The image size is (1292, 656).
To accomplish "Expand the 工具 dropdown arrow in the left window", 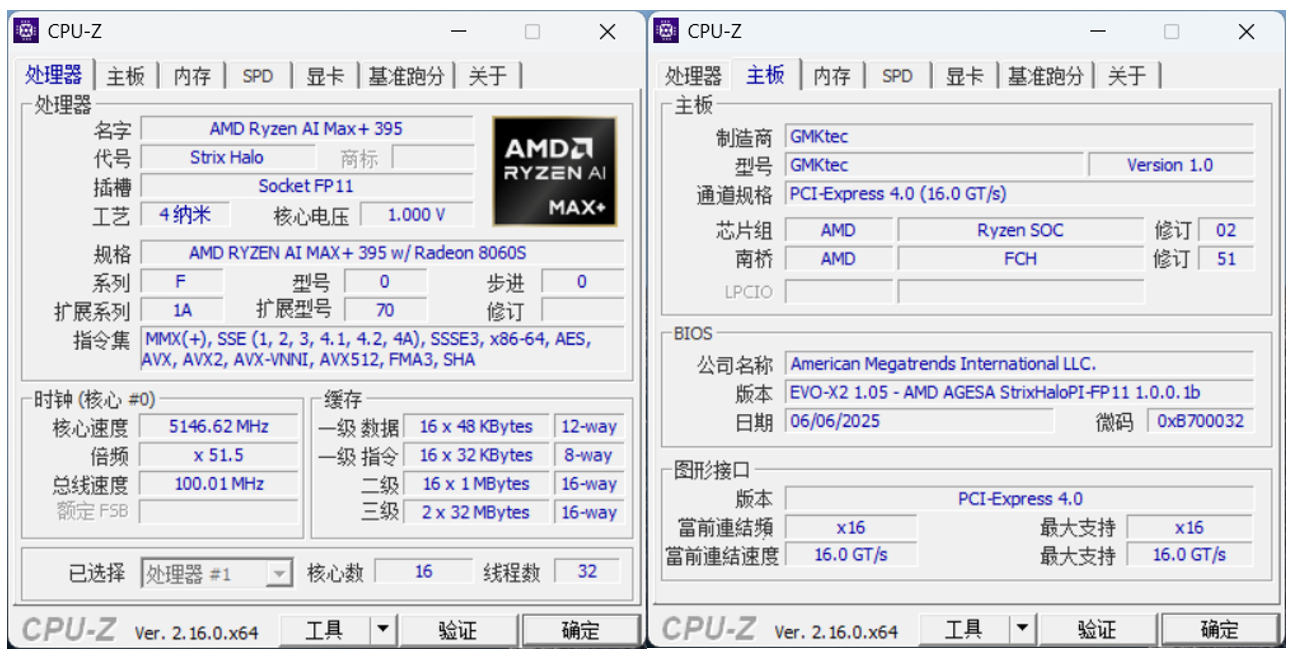I will click(x=383, y=630).
